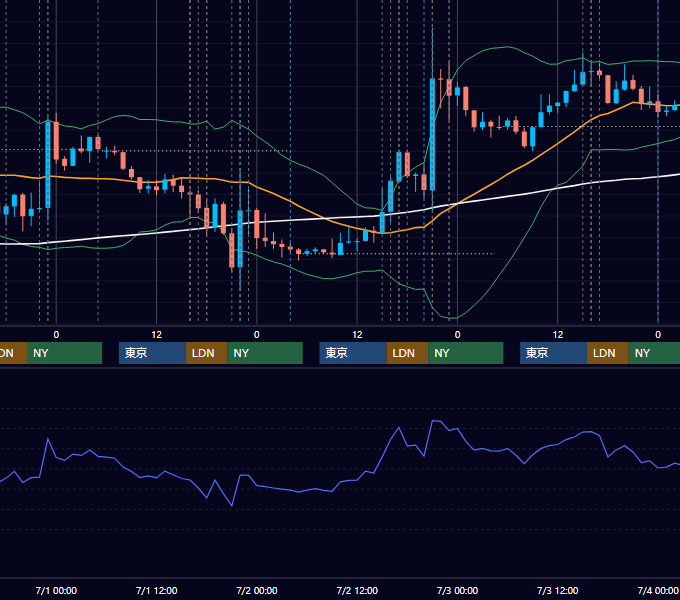The image size is (680, 600).
Task: Click the LDN session block for 7/1
Action: (206, 353)
